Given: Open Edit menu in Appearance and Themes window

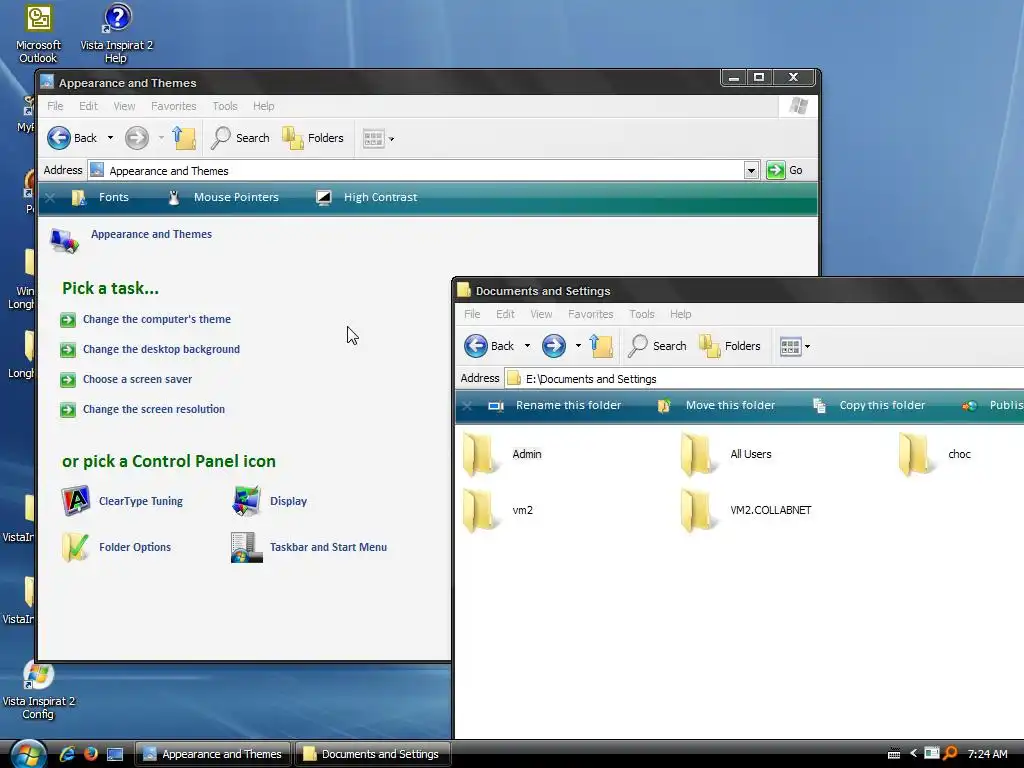Looking at the screenshot, I should pyautogui.click(x=88, y=106).
